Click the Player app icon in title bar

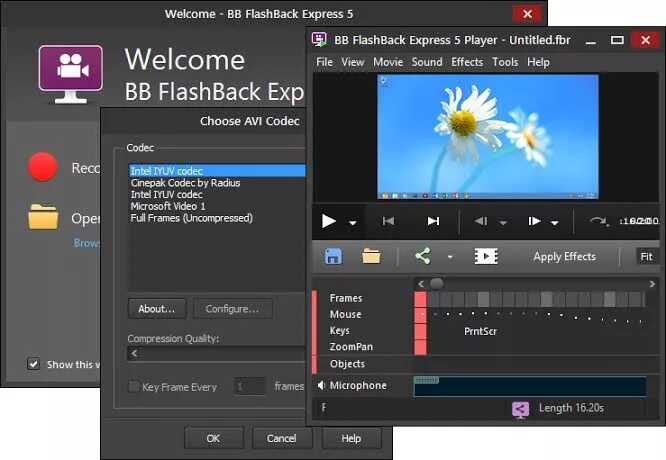(x=319, y=40)
